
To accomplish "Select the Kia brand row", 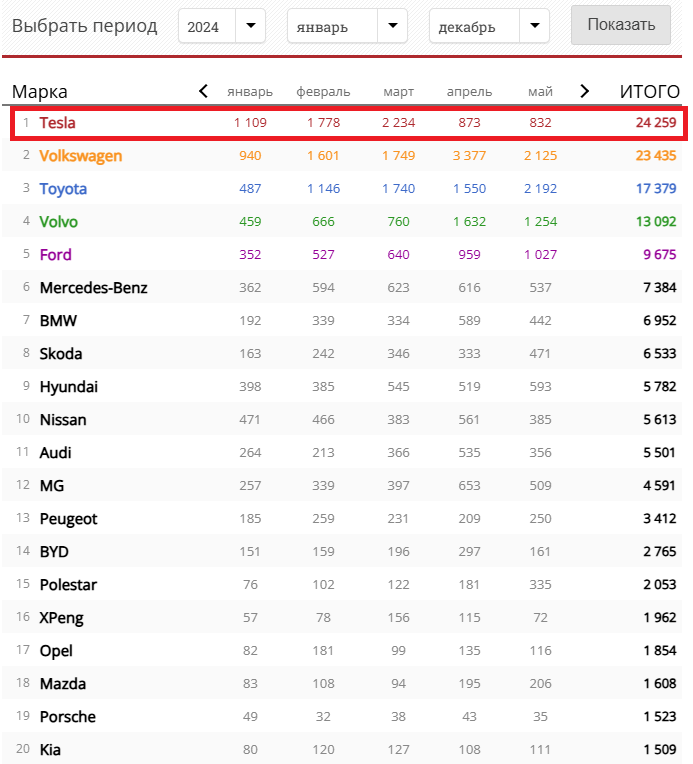I will [x=342, y=749].
